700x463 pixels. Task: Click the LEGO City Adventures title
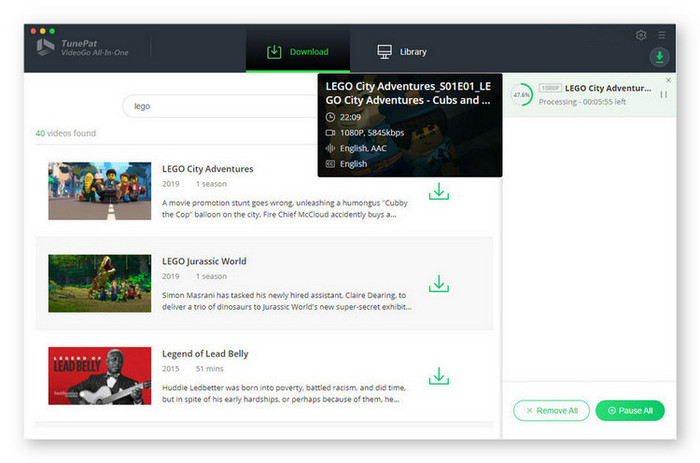click(208, 169)
